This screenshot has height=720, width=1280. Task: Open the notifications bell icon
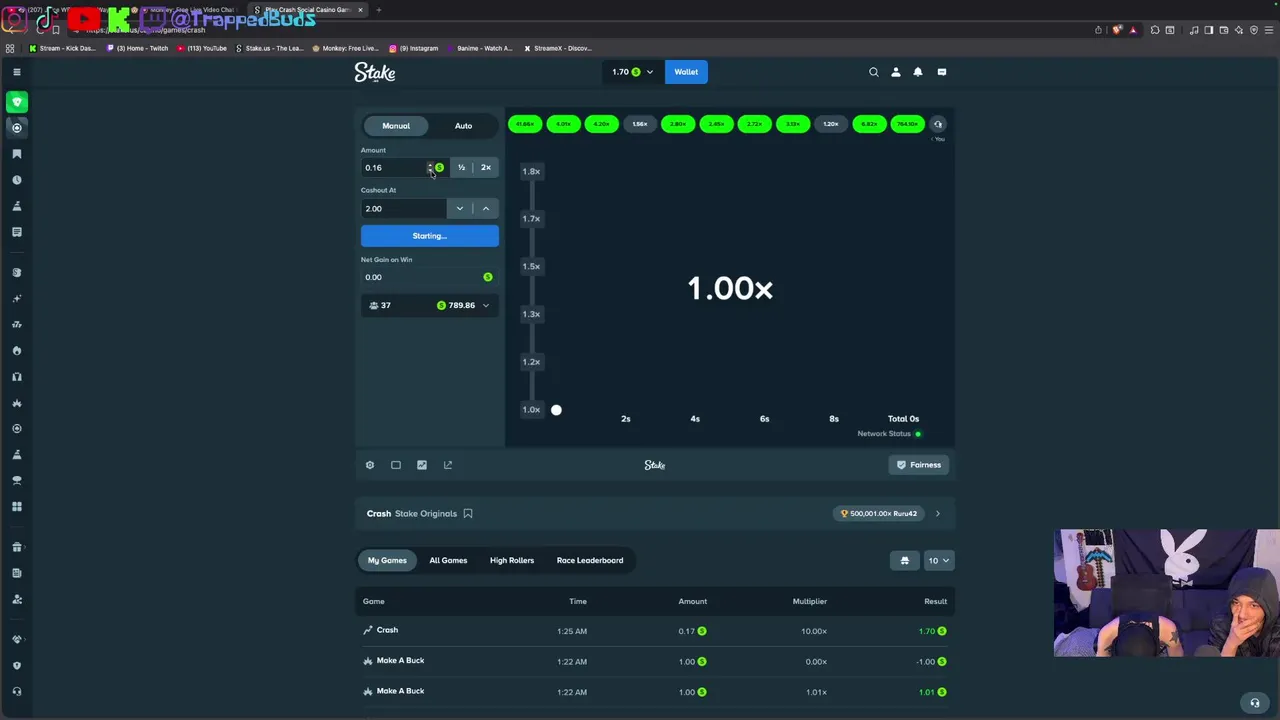(x=918, y=72)
